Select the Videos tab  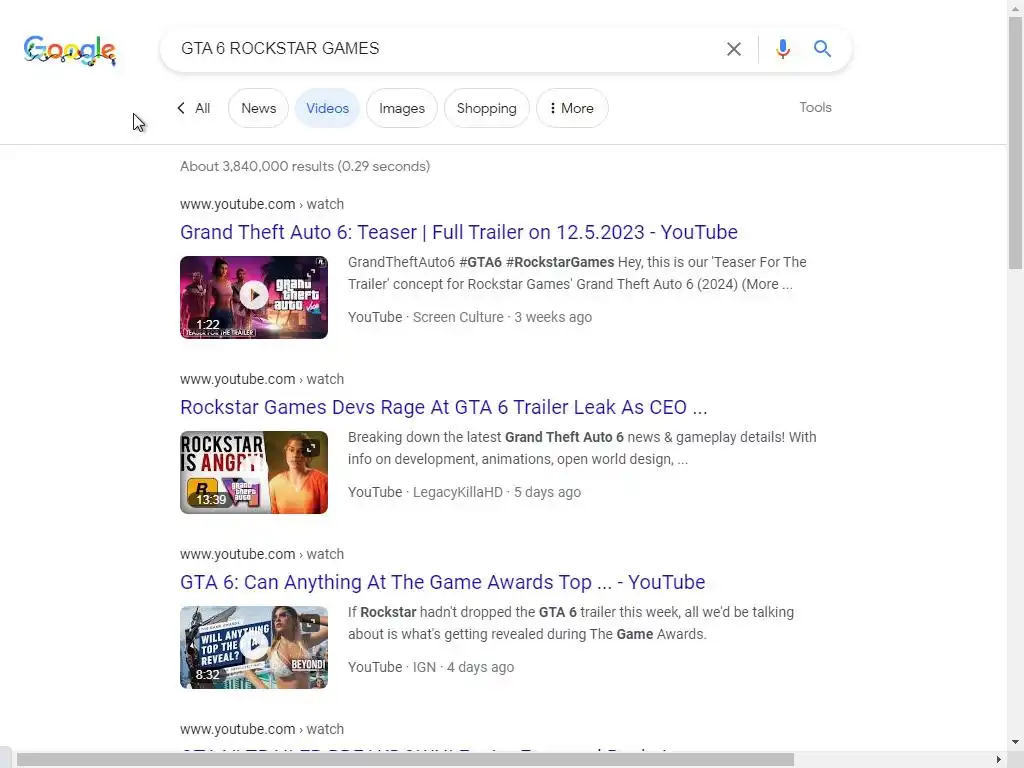point(327,108)
